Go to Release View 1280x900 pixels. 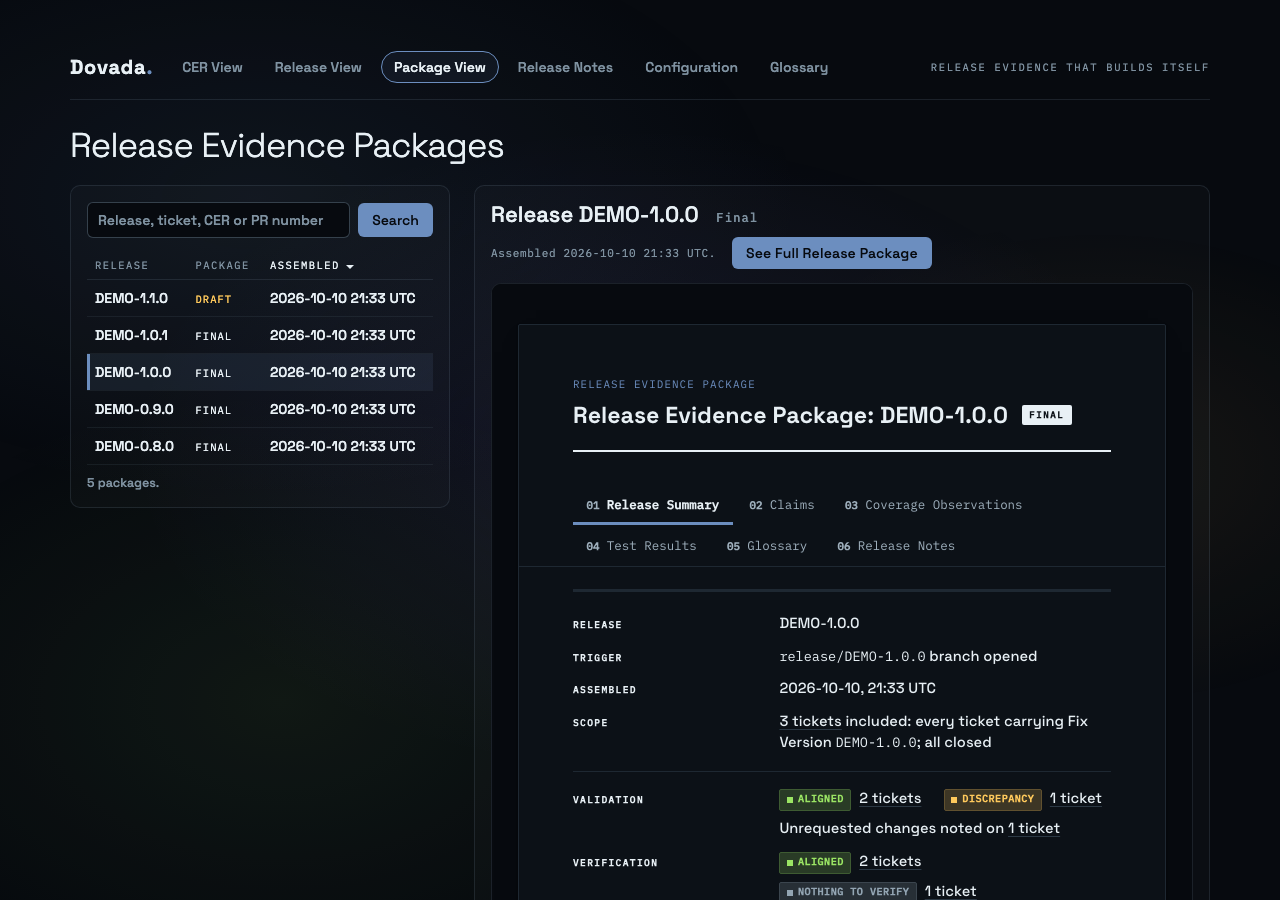pos(318,67)
